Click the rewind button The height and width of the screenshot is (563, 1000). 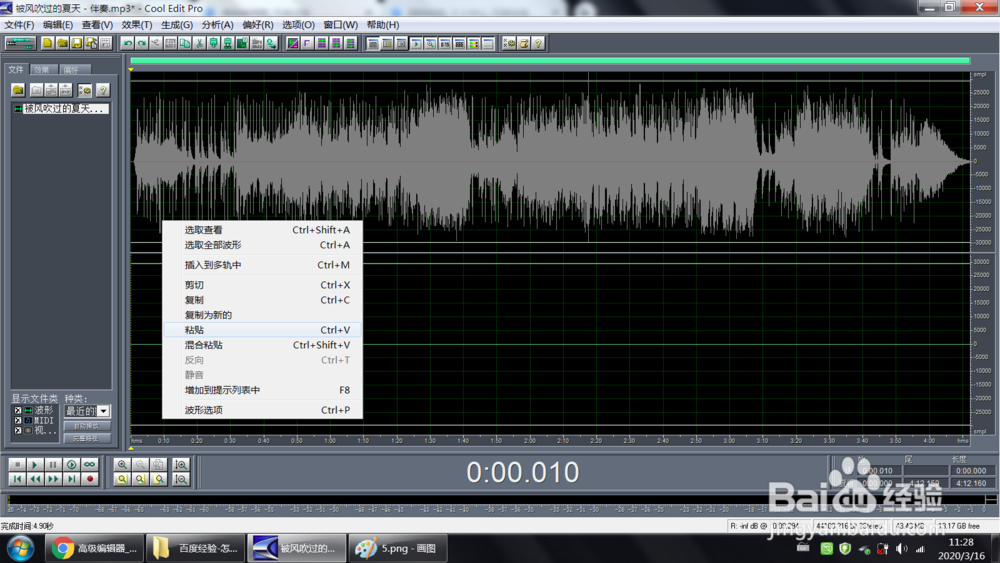pyautogui.click(x=35, y=478)
